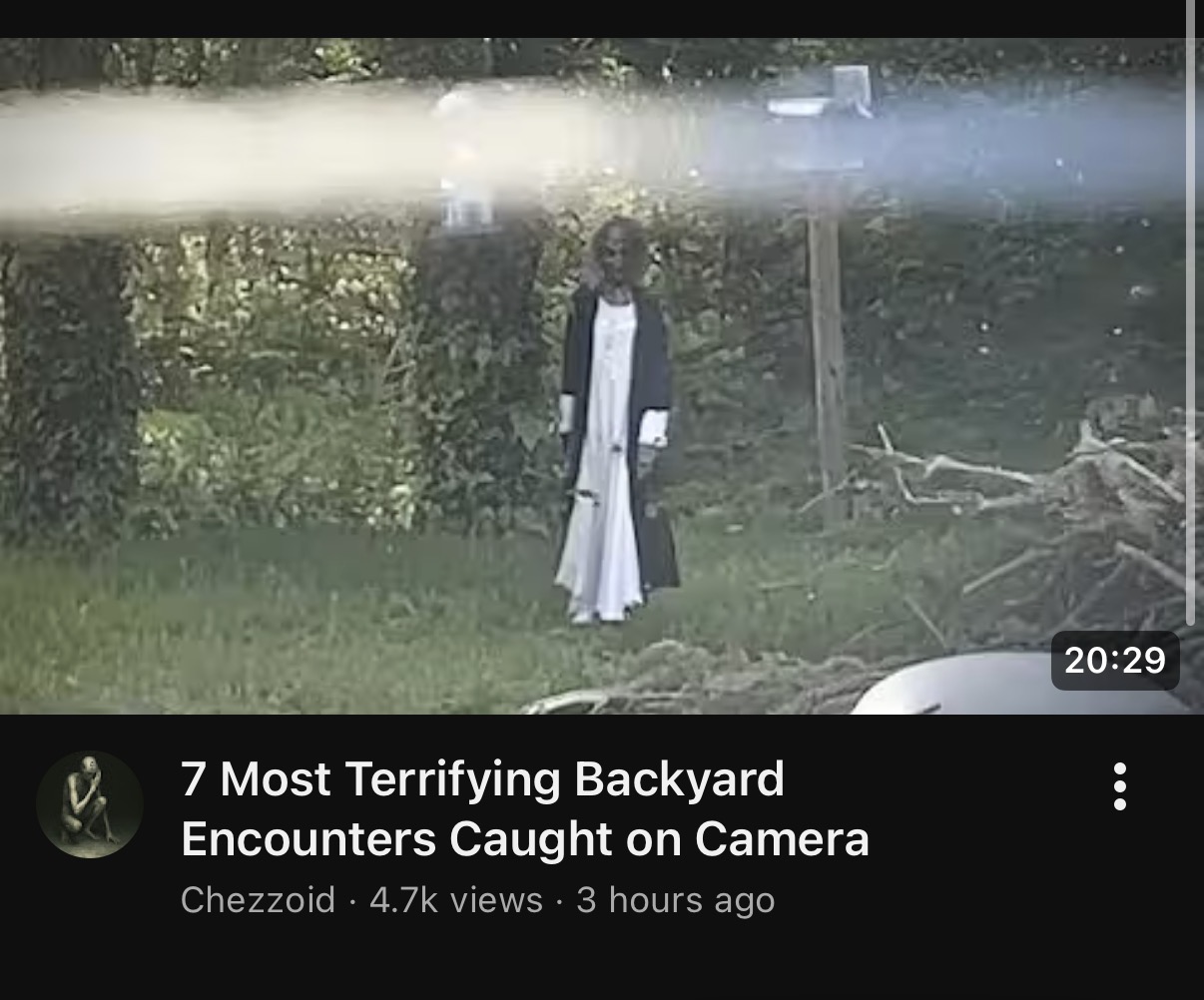Open the three-dot more options menu
This screenshot has height=1000, width=1204.
coord(1119,786)
